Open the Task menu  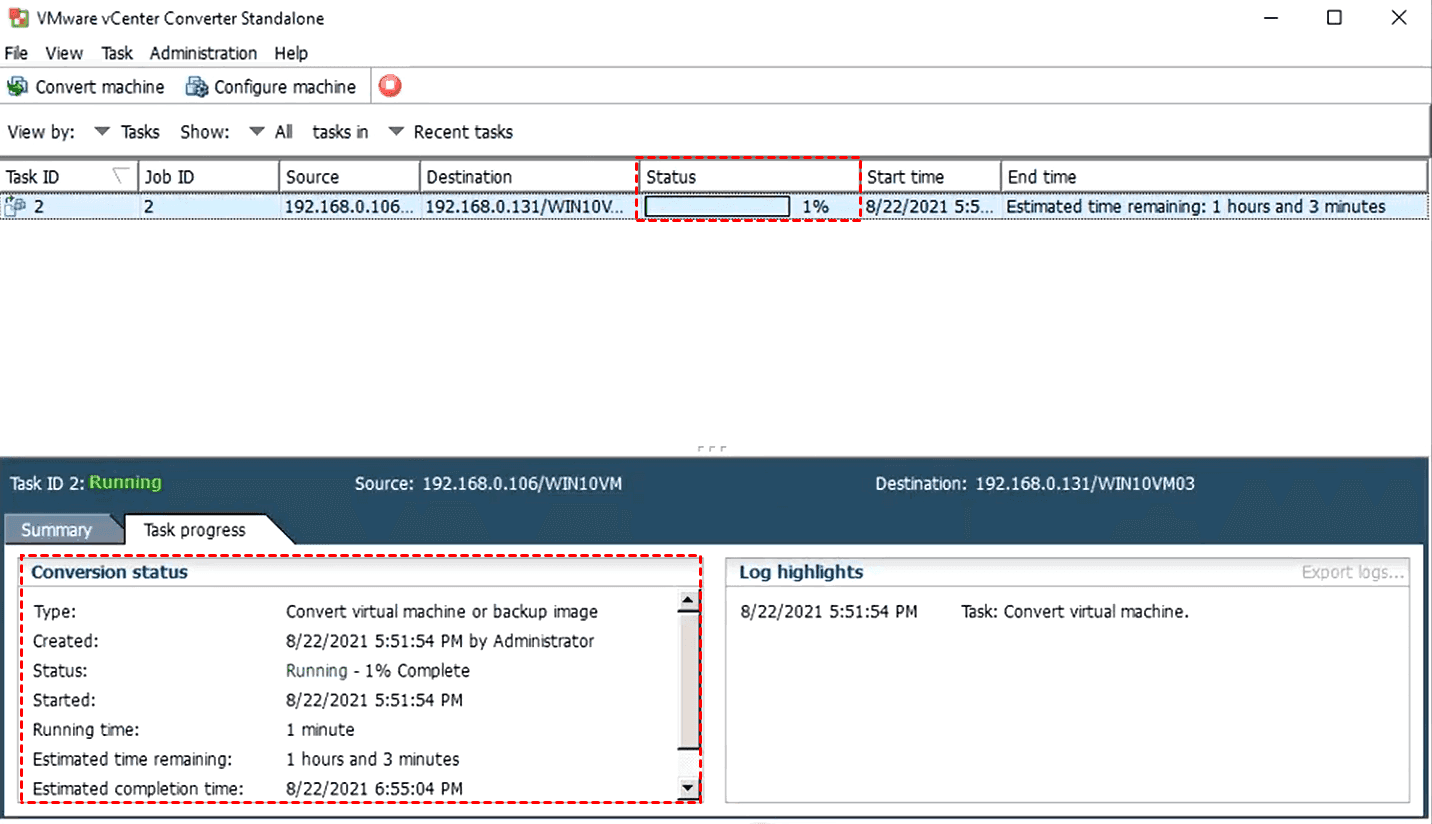click(117, 53)
